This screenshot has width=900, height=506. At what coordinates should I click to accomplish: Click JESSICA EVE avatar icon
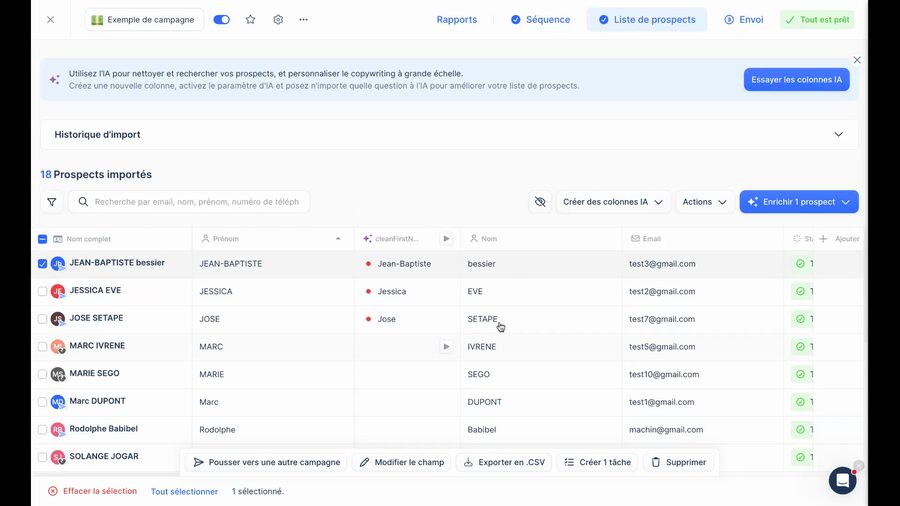58,291
